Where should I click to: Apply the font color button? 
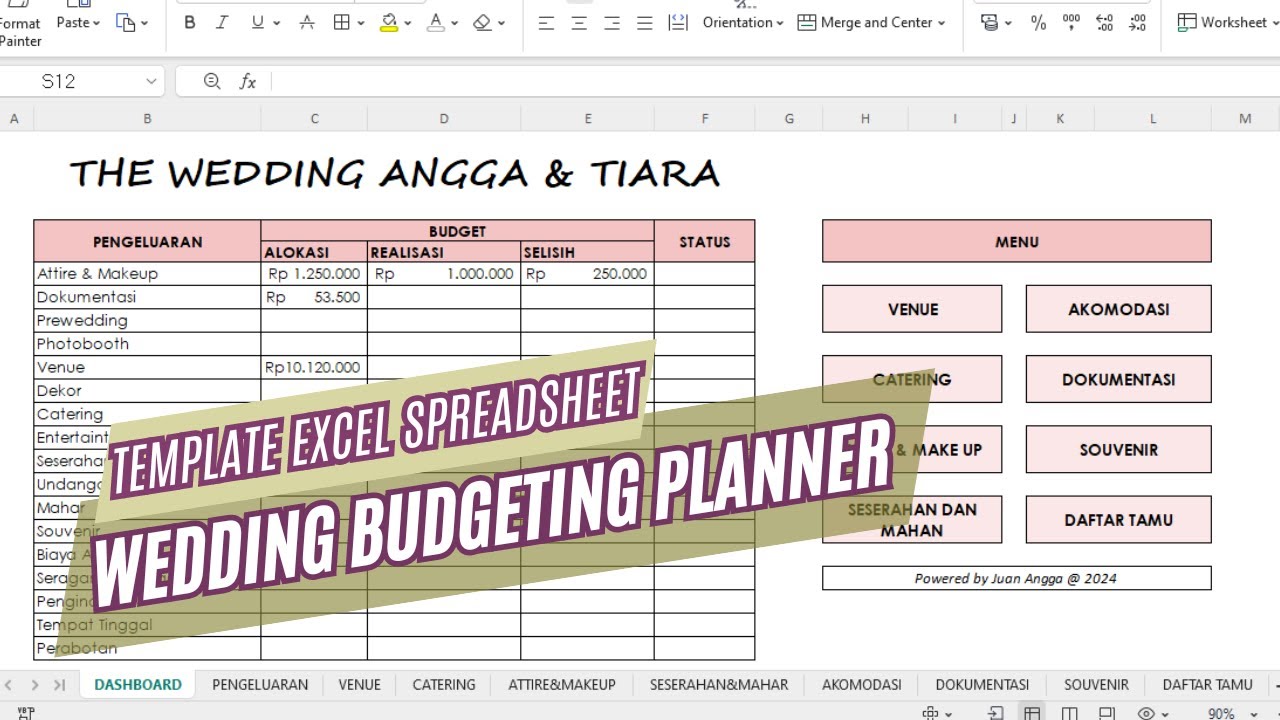click(436, 22)
